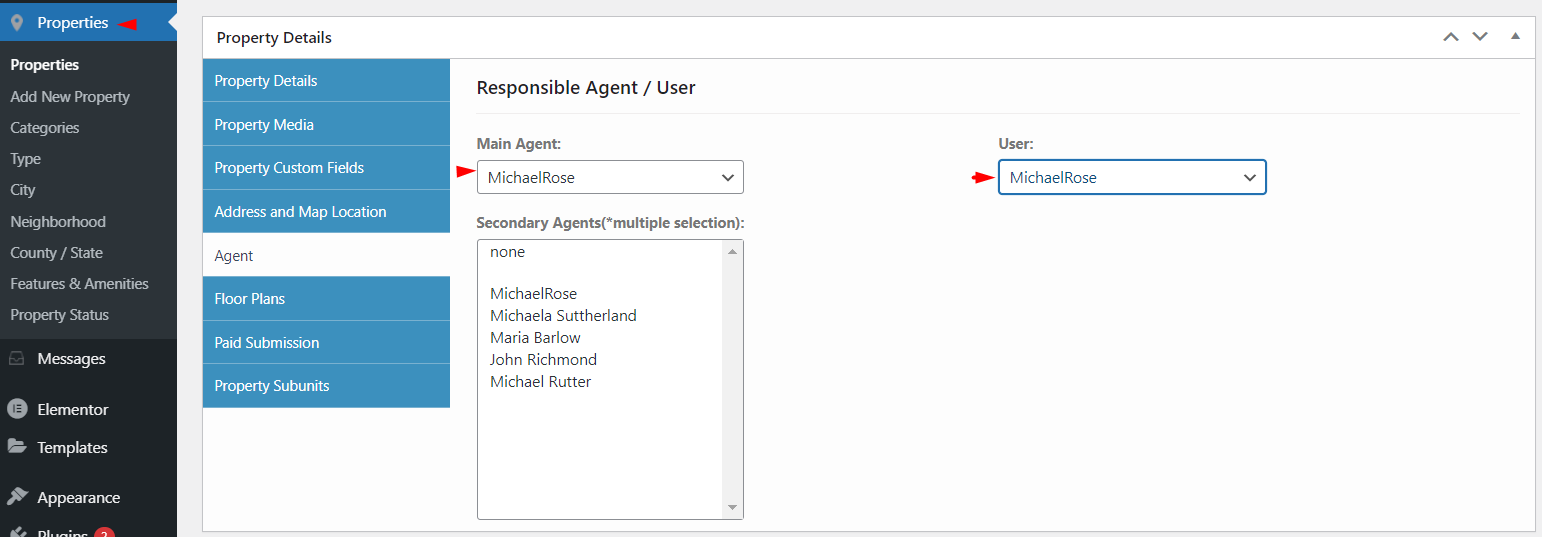Image resolution: width=1542 pixels, height=537 pixels.
Task: Open the Categories submenu link
Action: (x=45, y=127)
